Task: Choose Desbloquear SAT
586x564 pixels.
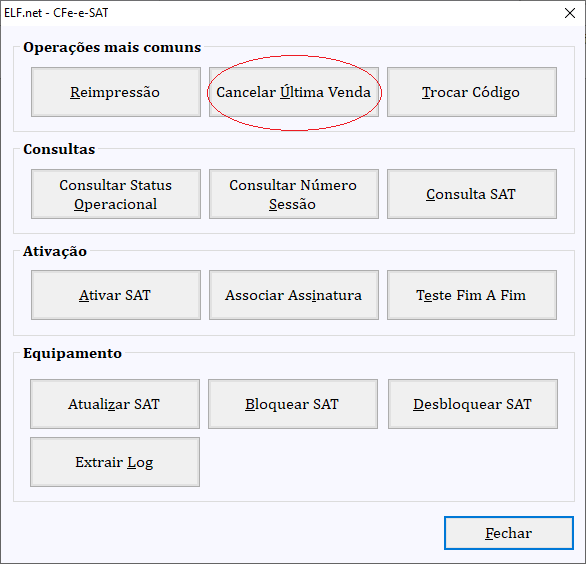Action: [473, 404]
